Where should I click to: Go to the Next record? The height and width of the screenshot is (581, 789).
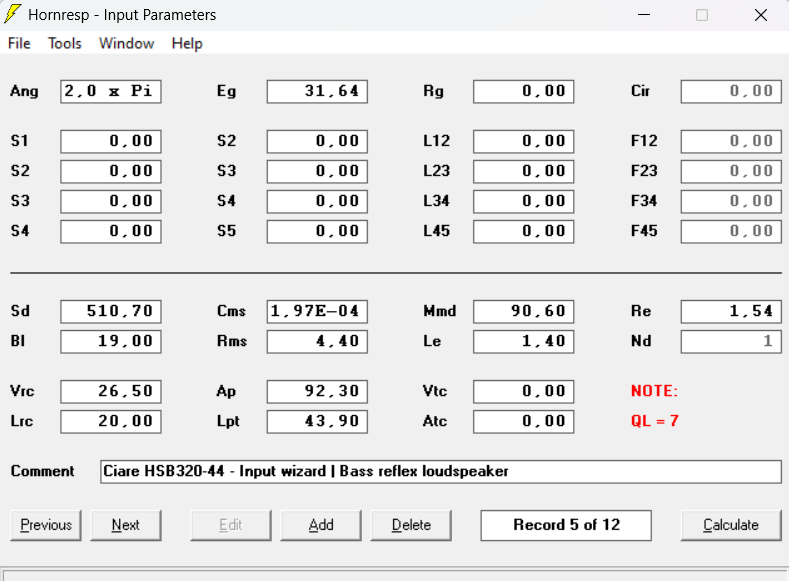click(x=126, y=525)
